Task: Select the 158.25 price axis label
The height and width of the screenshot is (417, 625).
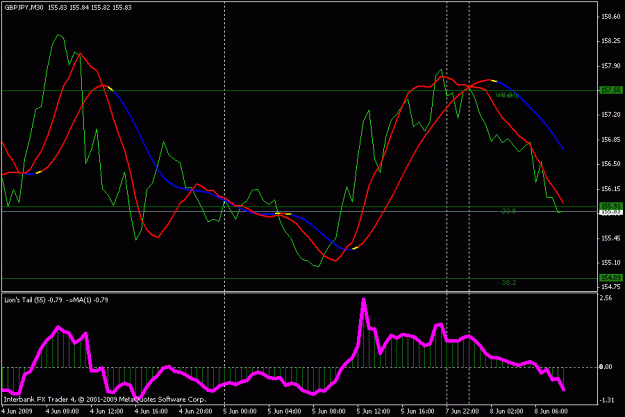Action: tap(612, 41)
